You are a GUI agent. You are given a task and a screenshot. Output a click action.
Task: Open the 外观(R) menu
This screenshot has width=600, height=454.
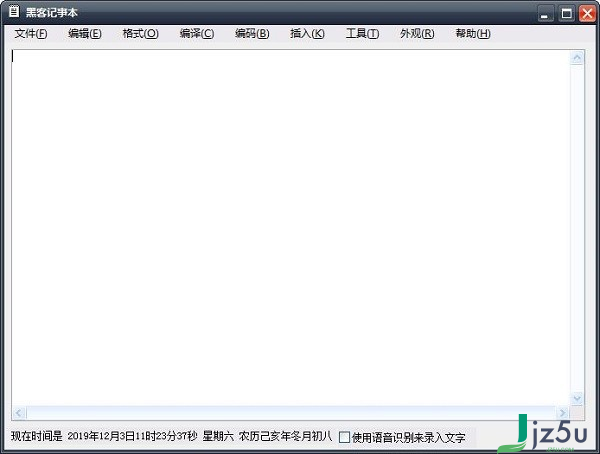417,34
